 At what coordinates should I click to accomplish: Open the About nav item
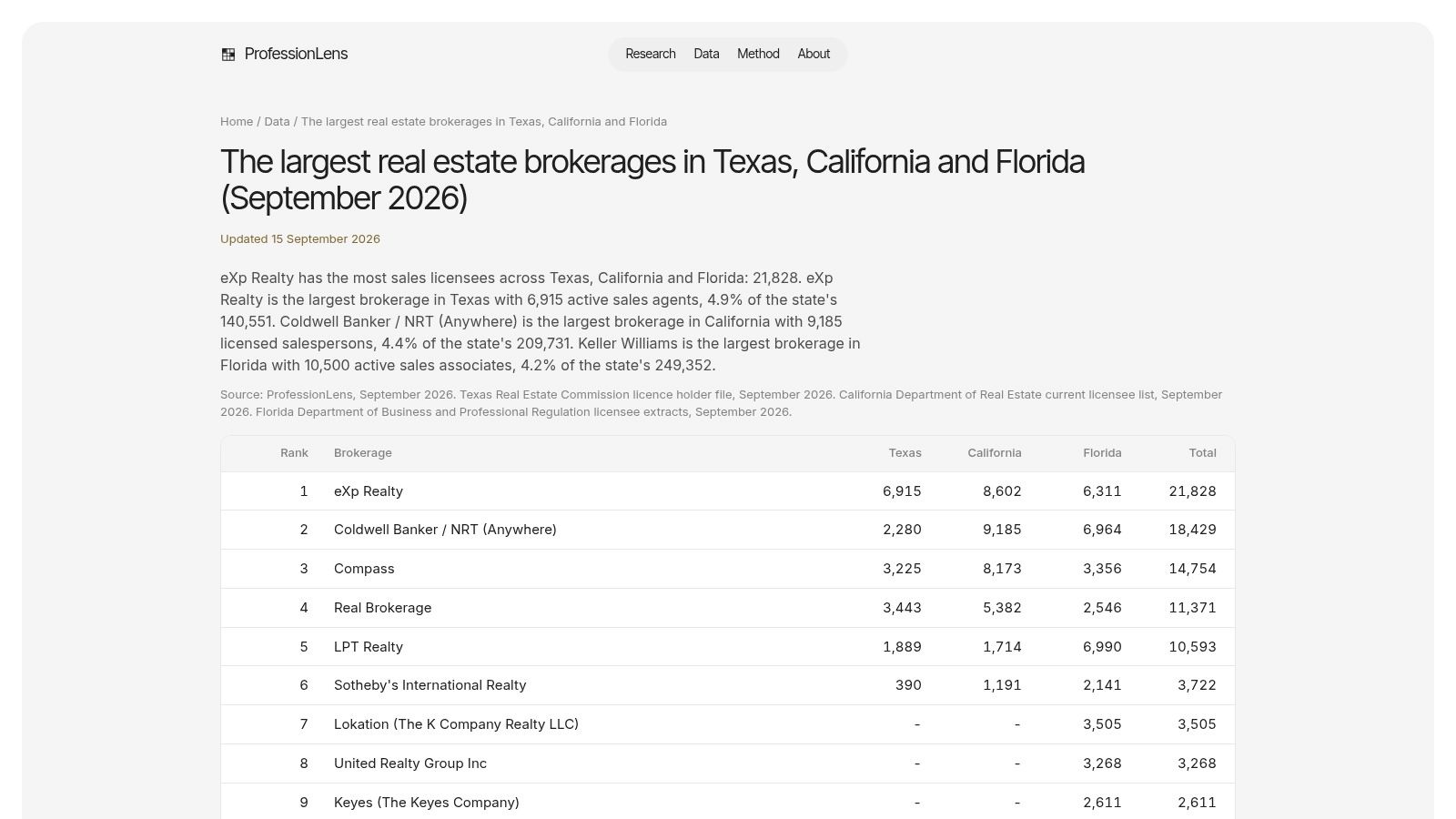814,54
